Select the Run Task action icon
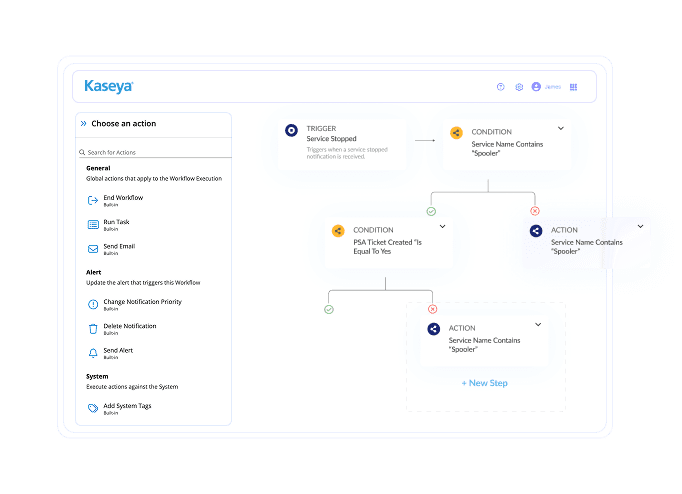 (93, 224)
